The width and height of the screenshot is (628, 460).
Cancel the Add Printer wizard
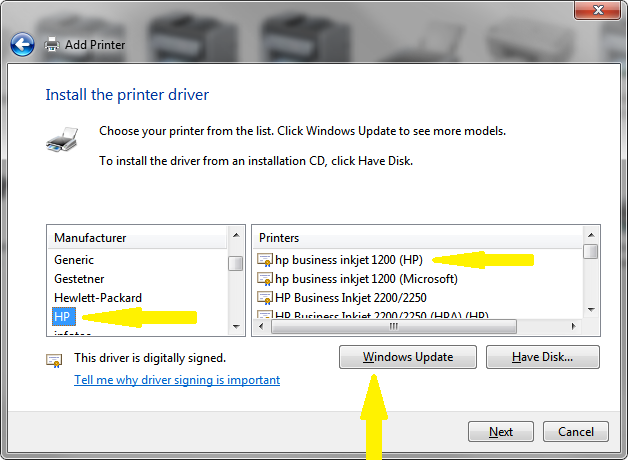[x=576, y=432]
